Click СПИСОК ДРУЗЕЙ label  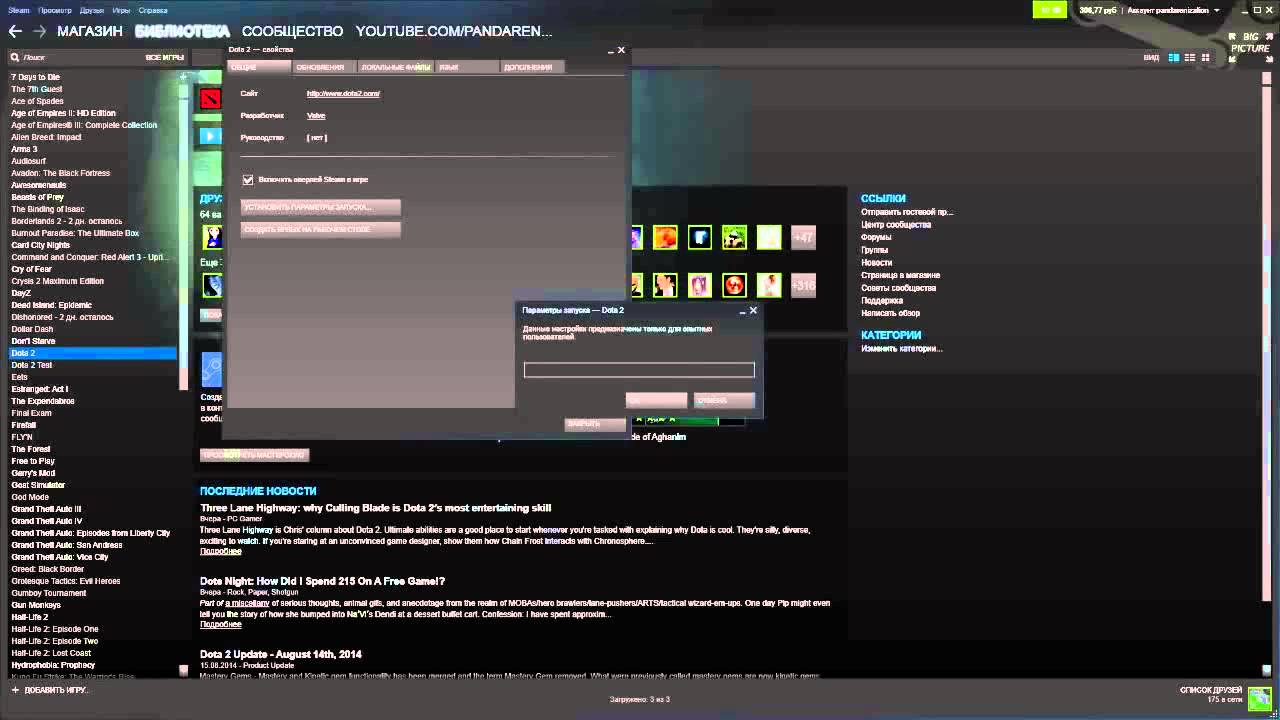point(1211,691)
